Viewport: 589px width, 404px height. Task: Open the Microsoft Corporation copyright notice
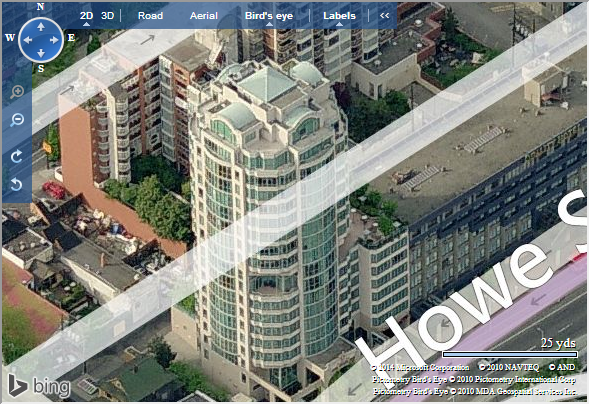420,367
